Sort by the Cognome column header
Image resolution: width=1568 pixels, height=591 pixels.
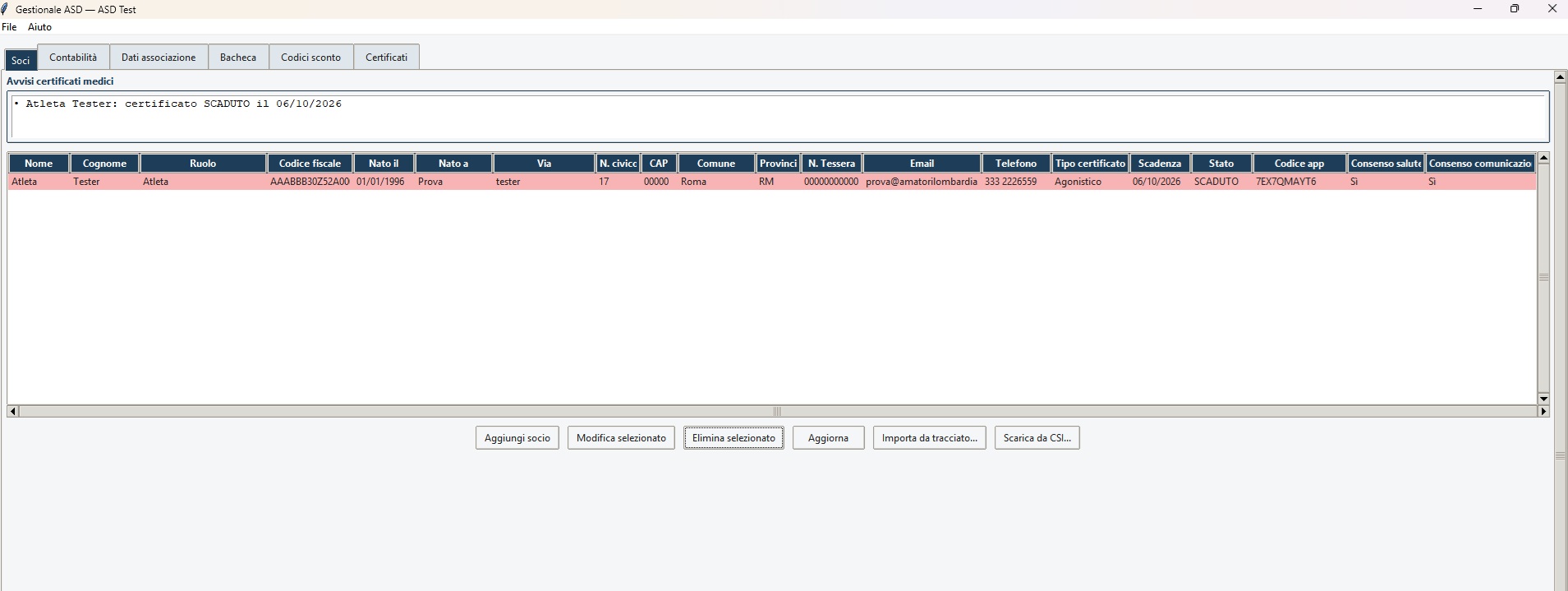pos(104,164)
